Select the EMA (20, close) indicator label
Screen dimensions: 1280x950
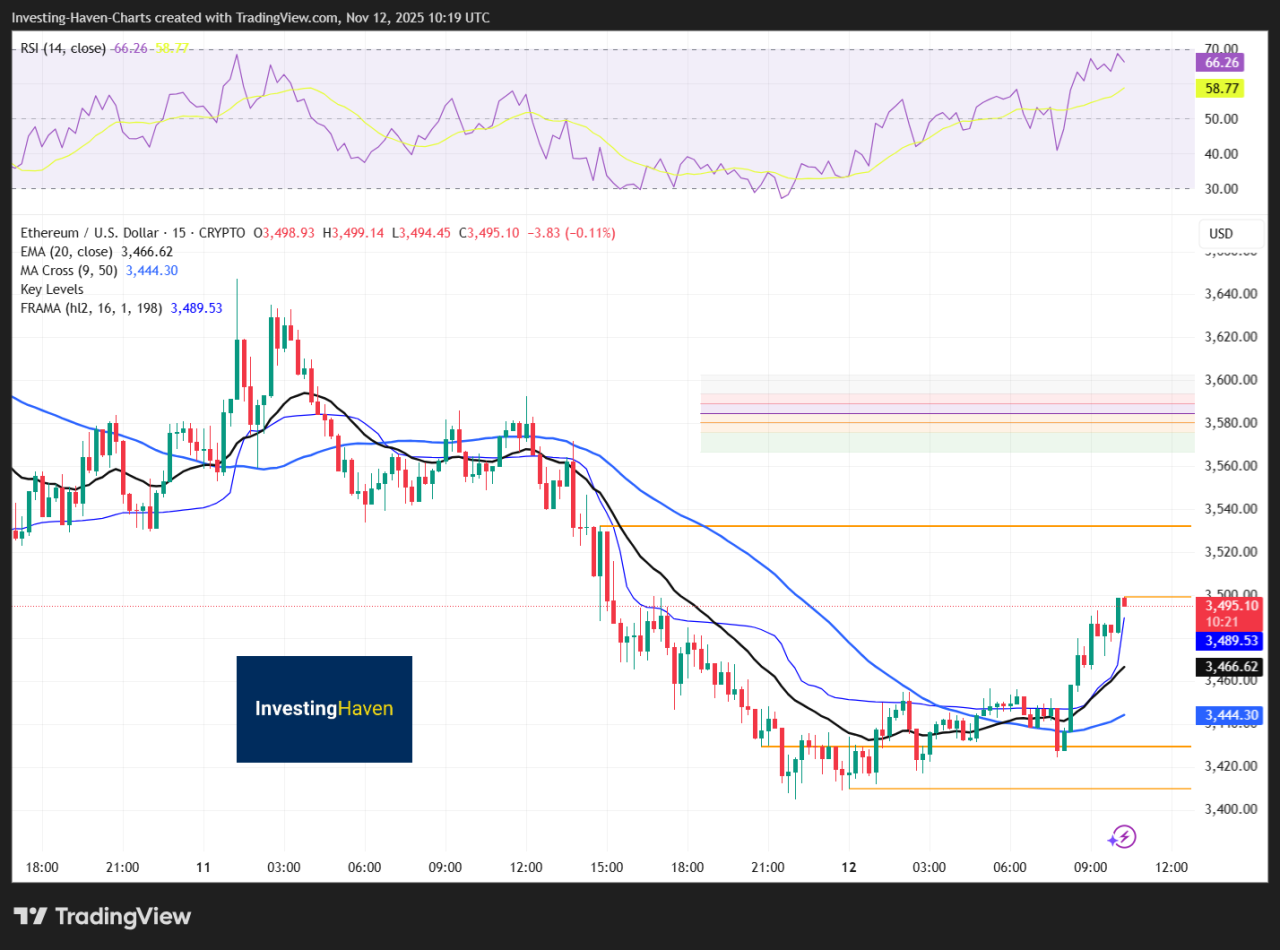[x=70, y=251]
